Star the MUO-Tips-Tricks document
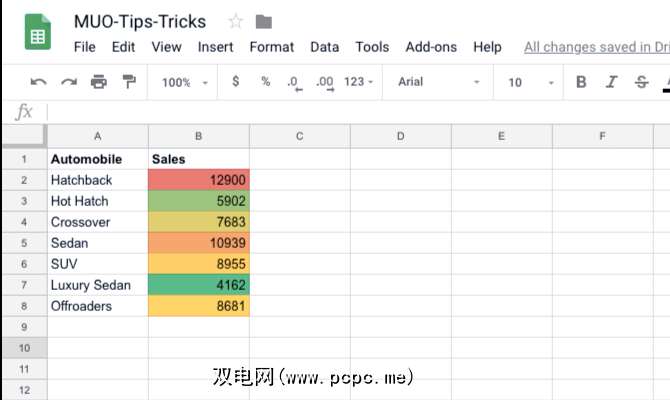670x400 pixels. [x=236, y=21]
